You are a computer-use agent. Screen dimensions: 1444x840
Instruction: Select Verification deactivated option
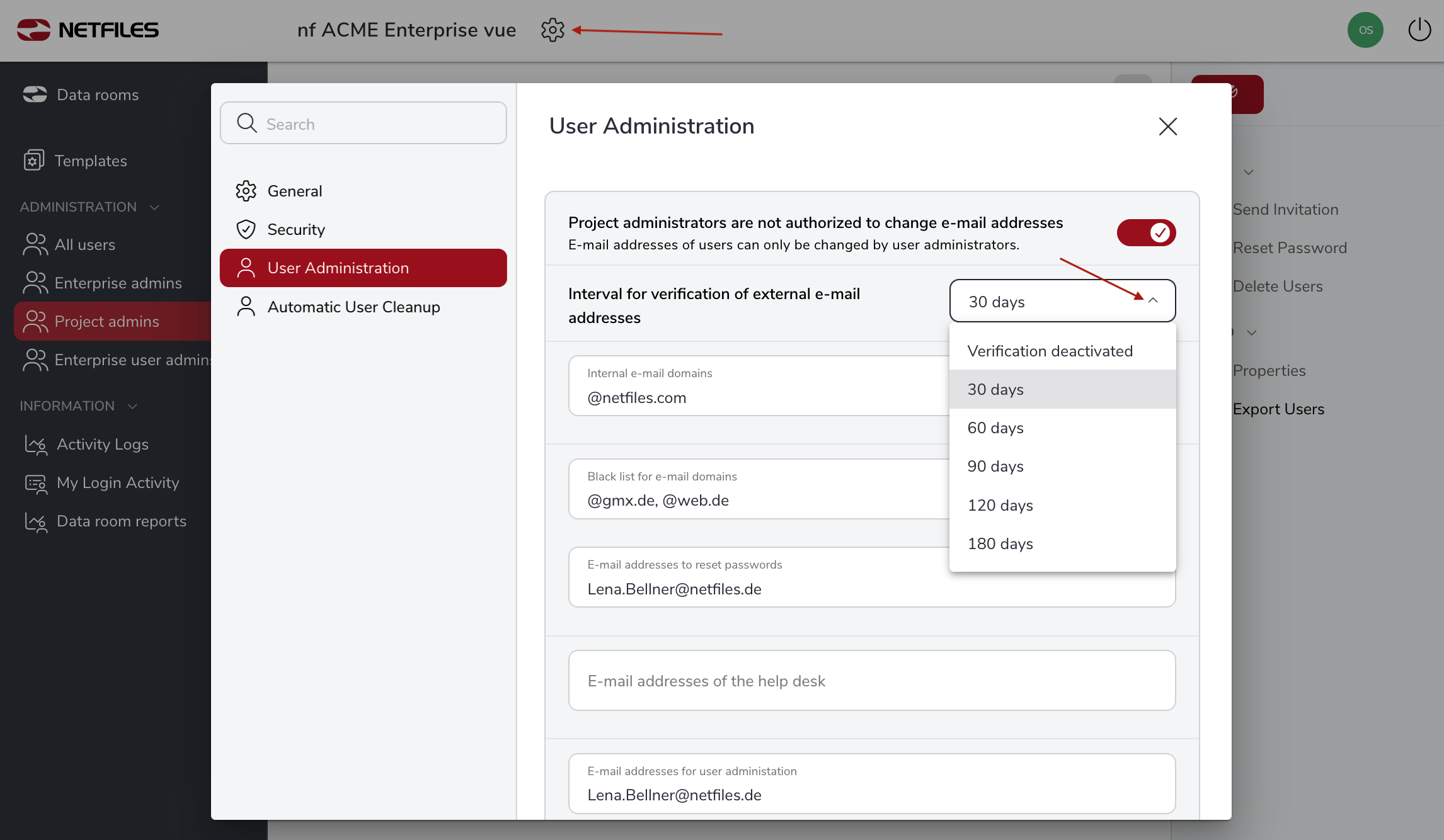click(x=1050, y=351)
